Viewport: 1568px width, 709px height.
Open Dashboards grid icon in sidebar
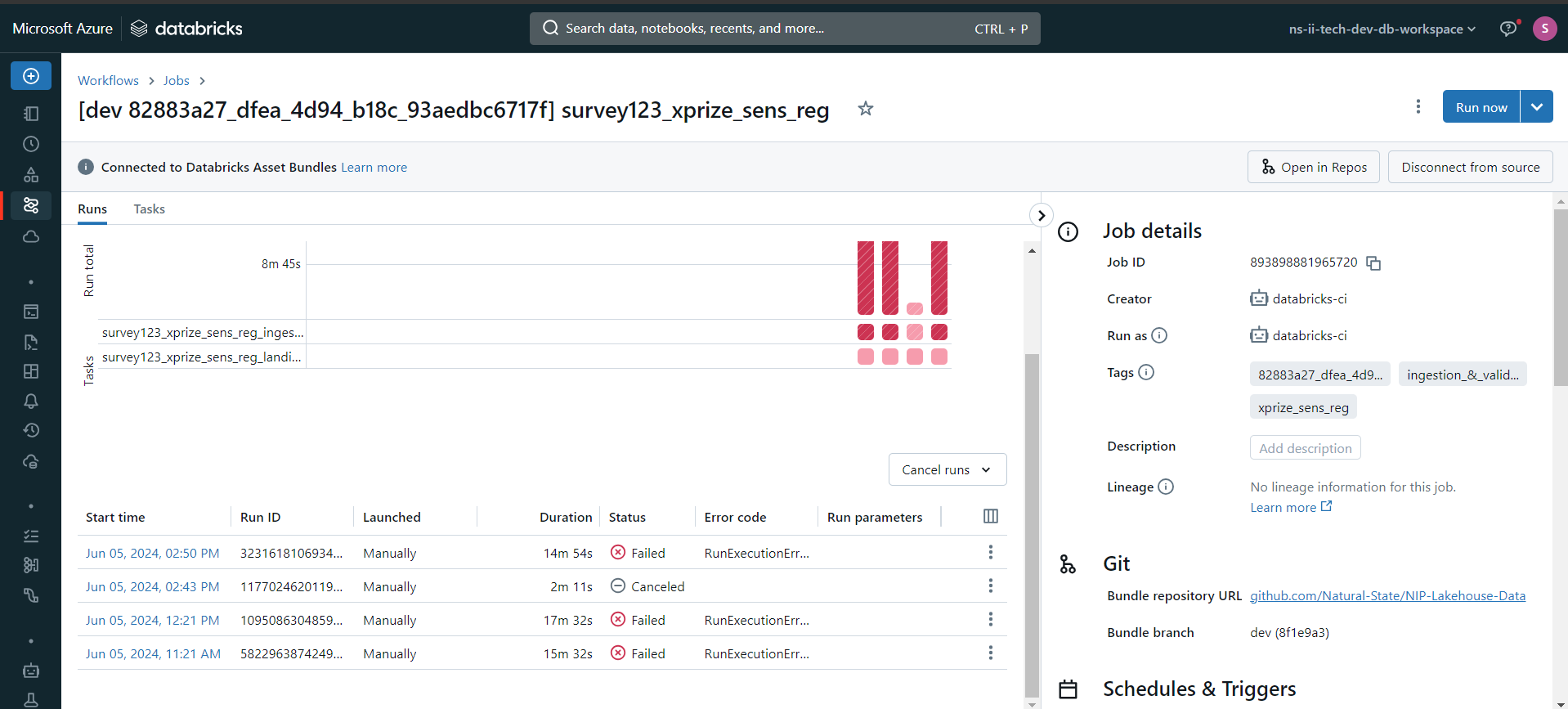pyautogui.click(x=31, y=371)
